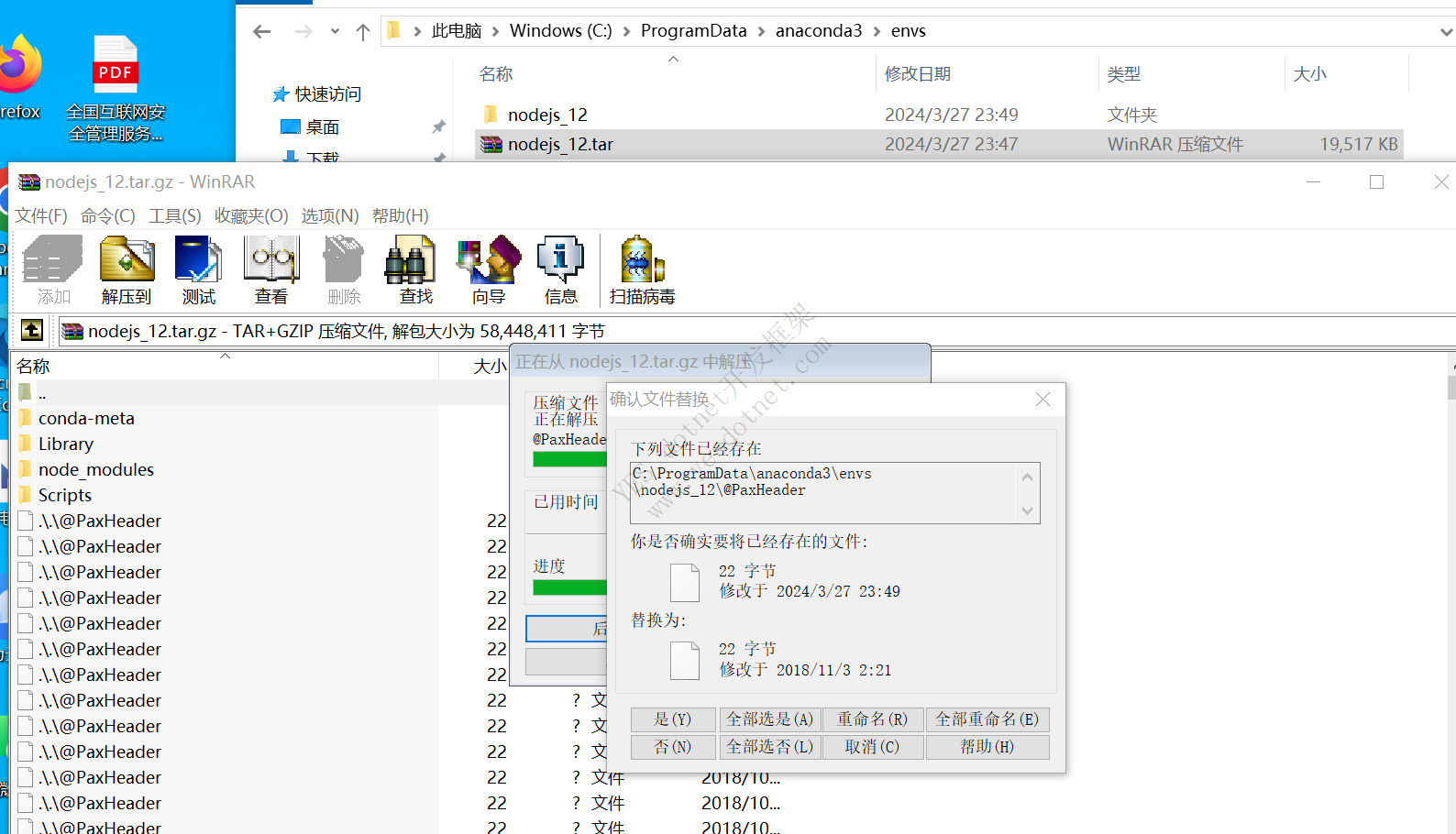1456x834 pixels.
Task: Open the 工具(S) menu
Action: pos(175,215)
